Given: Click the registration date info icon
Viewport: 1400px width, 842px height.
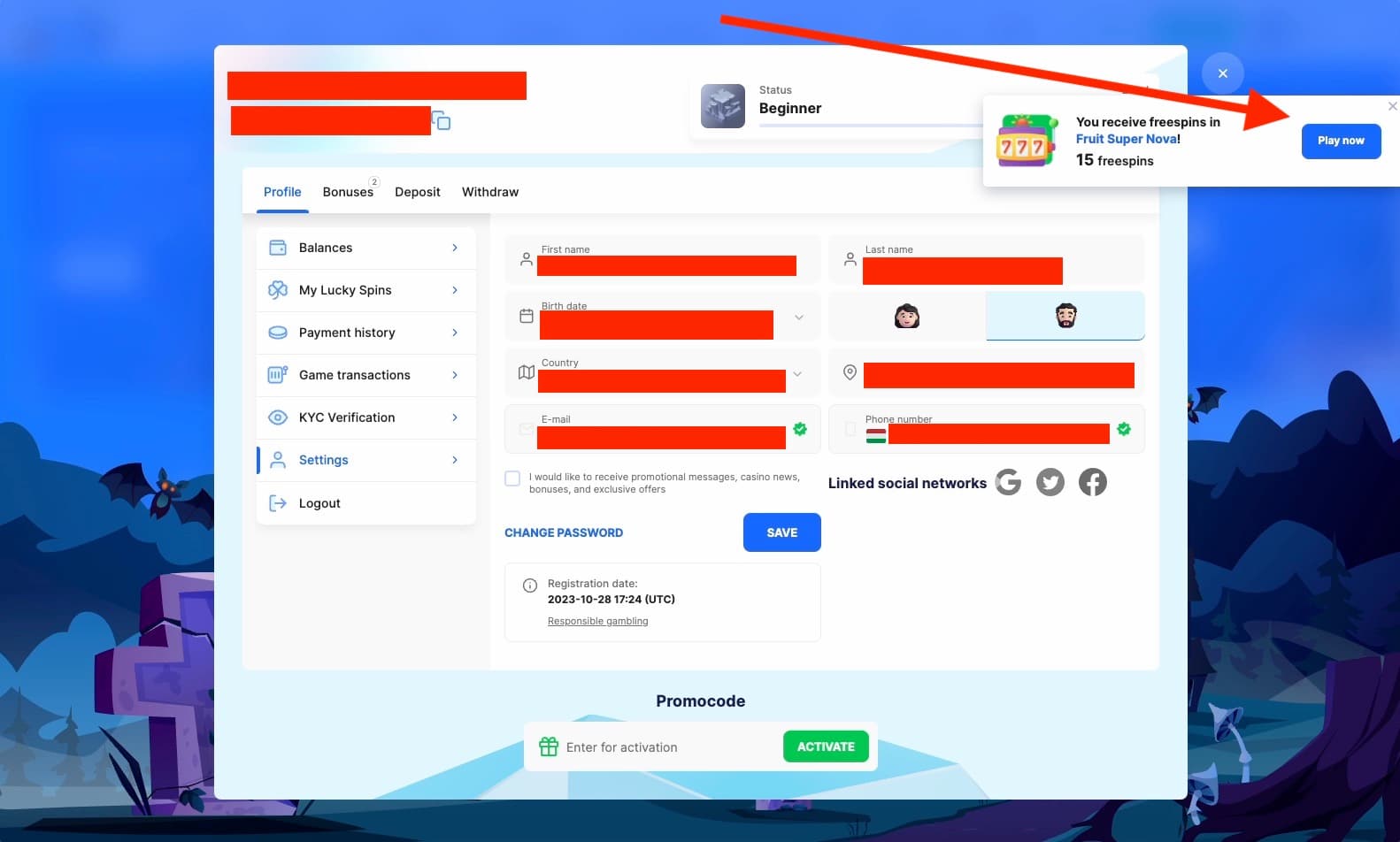Looking at the screenshot, I should pos(530,585).
